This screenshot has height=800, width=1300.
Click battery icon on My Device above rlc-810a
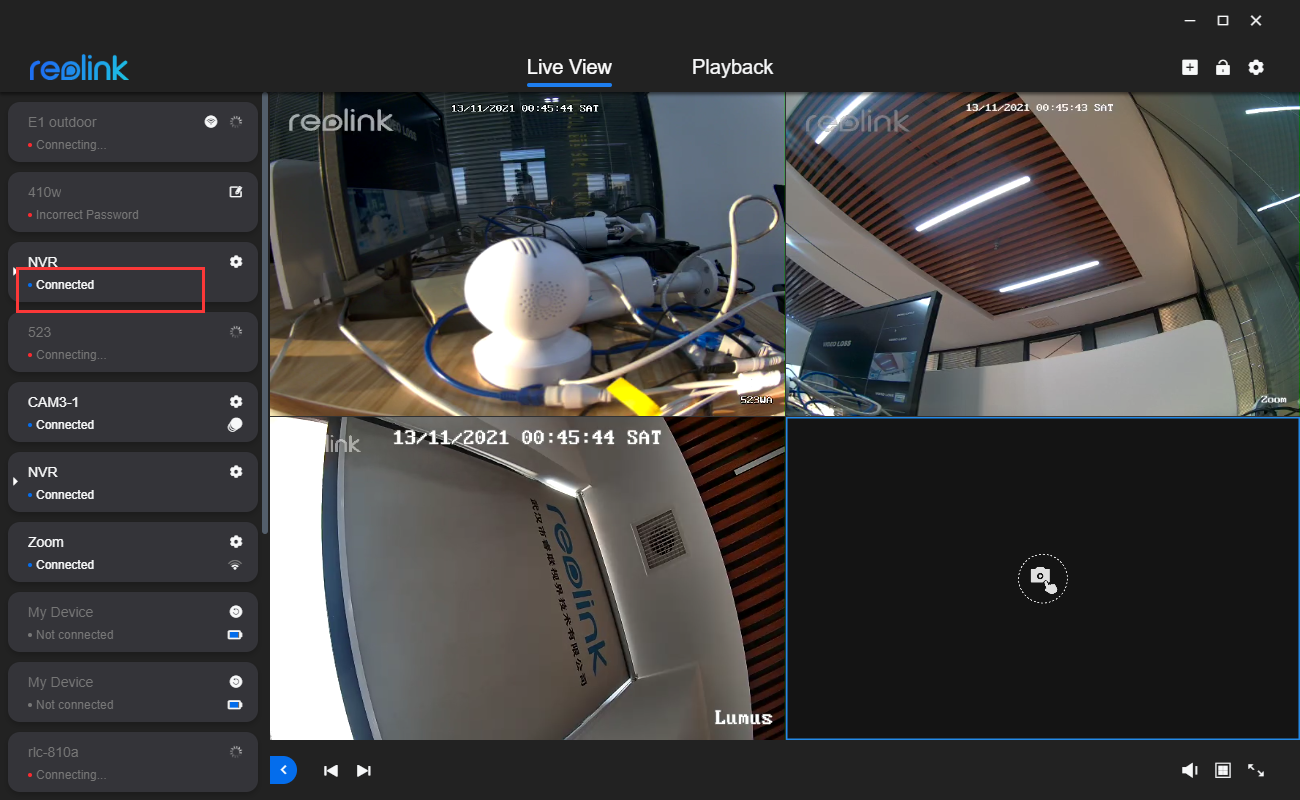pos(235,704)
